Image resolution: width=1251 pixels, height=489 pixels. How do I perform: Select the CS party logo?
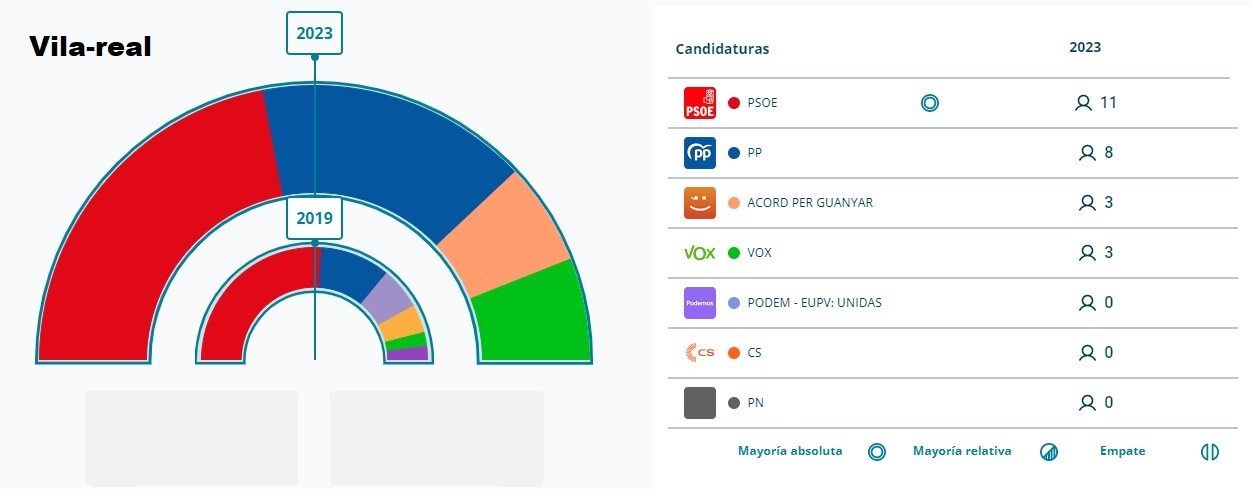coord(700,352)
